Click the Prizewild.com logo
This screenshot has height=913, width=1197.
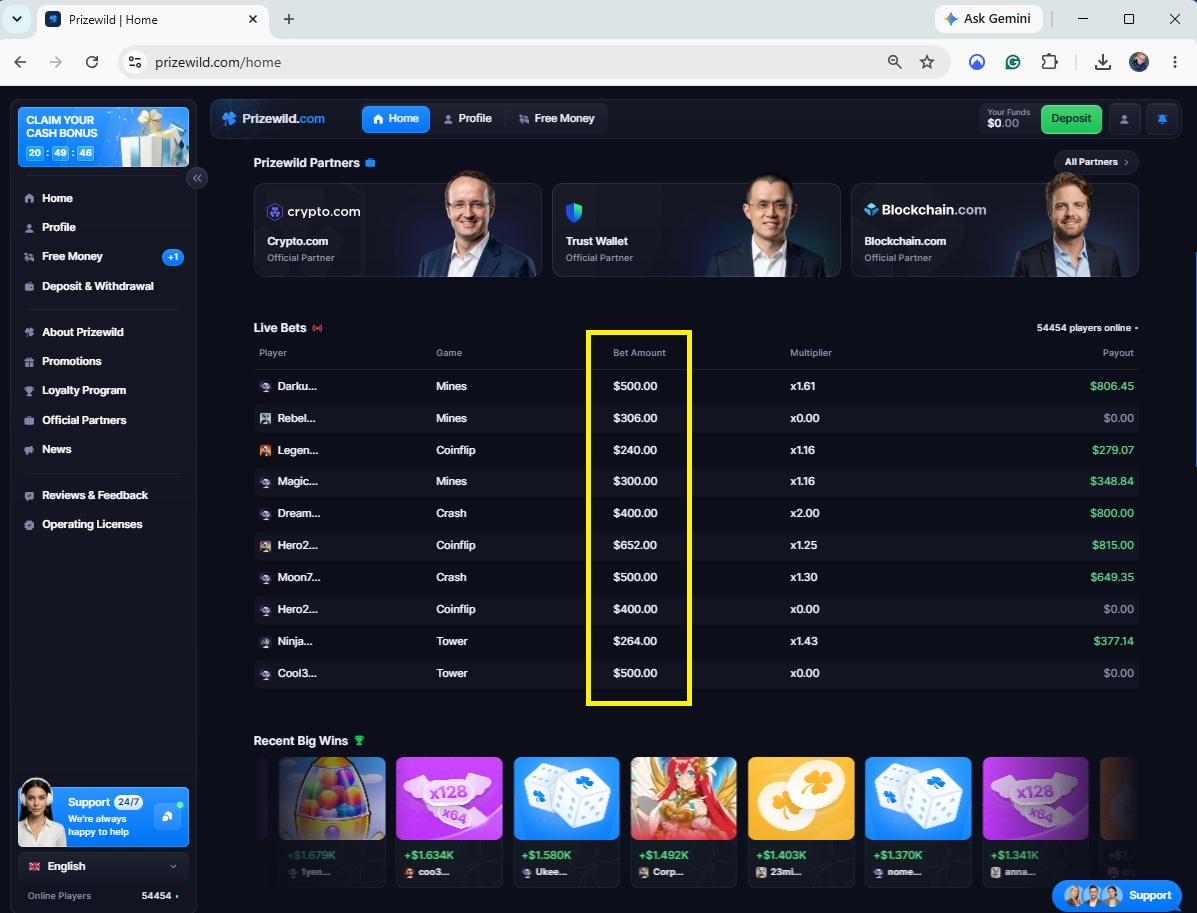273,118
